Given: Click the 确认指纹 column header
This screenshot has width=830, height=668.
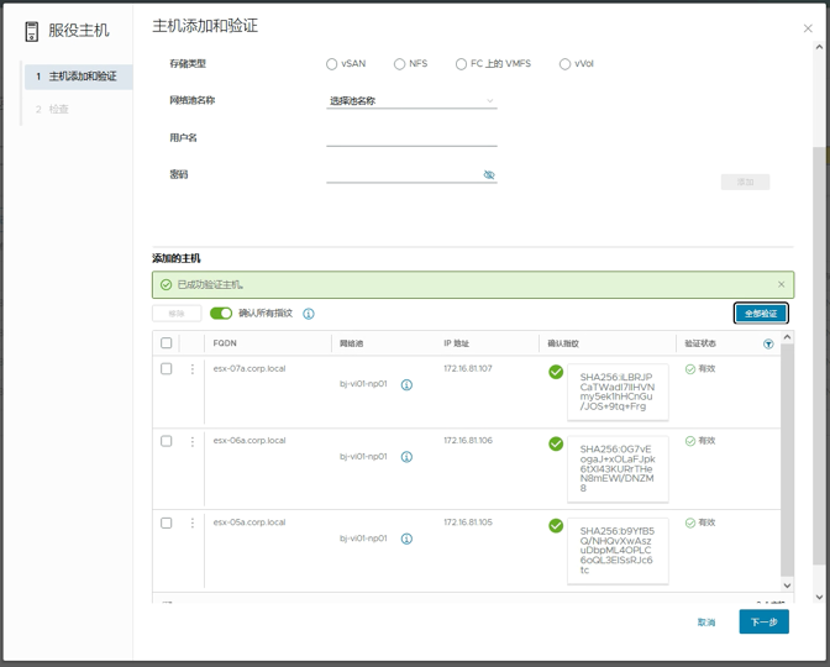Looking at the screenshot, I should tap(563, 344).
